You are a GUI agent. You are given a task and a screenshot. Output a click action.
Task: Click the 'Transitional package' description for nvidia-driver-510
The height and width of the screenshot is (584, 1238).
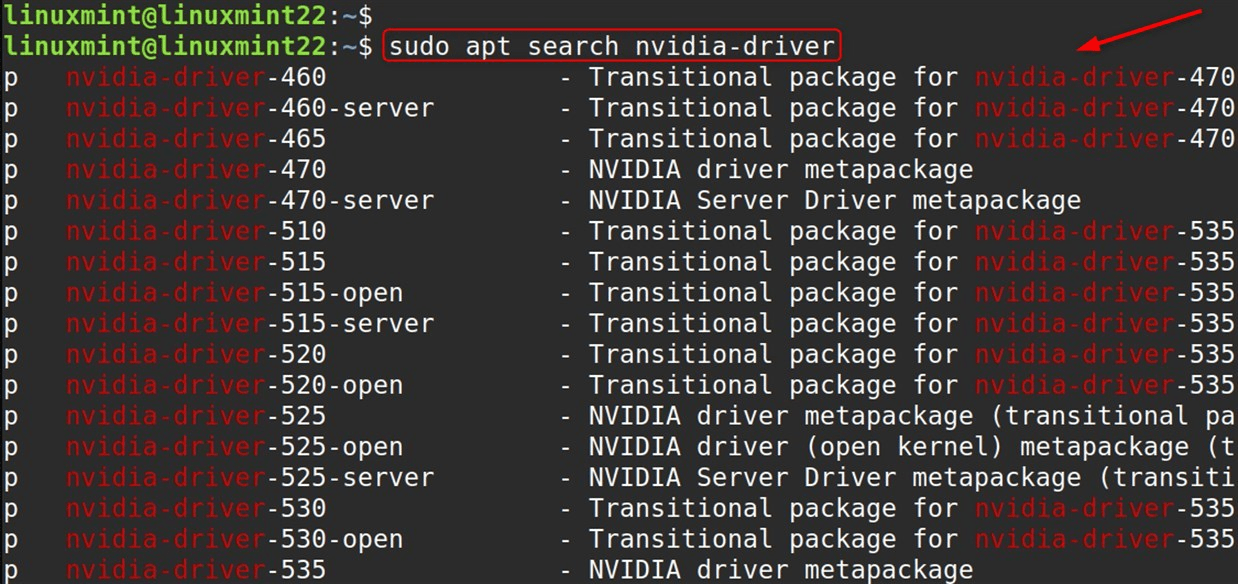tap(912, 232)
